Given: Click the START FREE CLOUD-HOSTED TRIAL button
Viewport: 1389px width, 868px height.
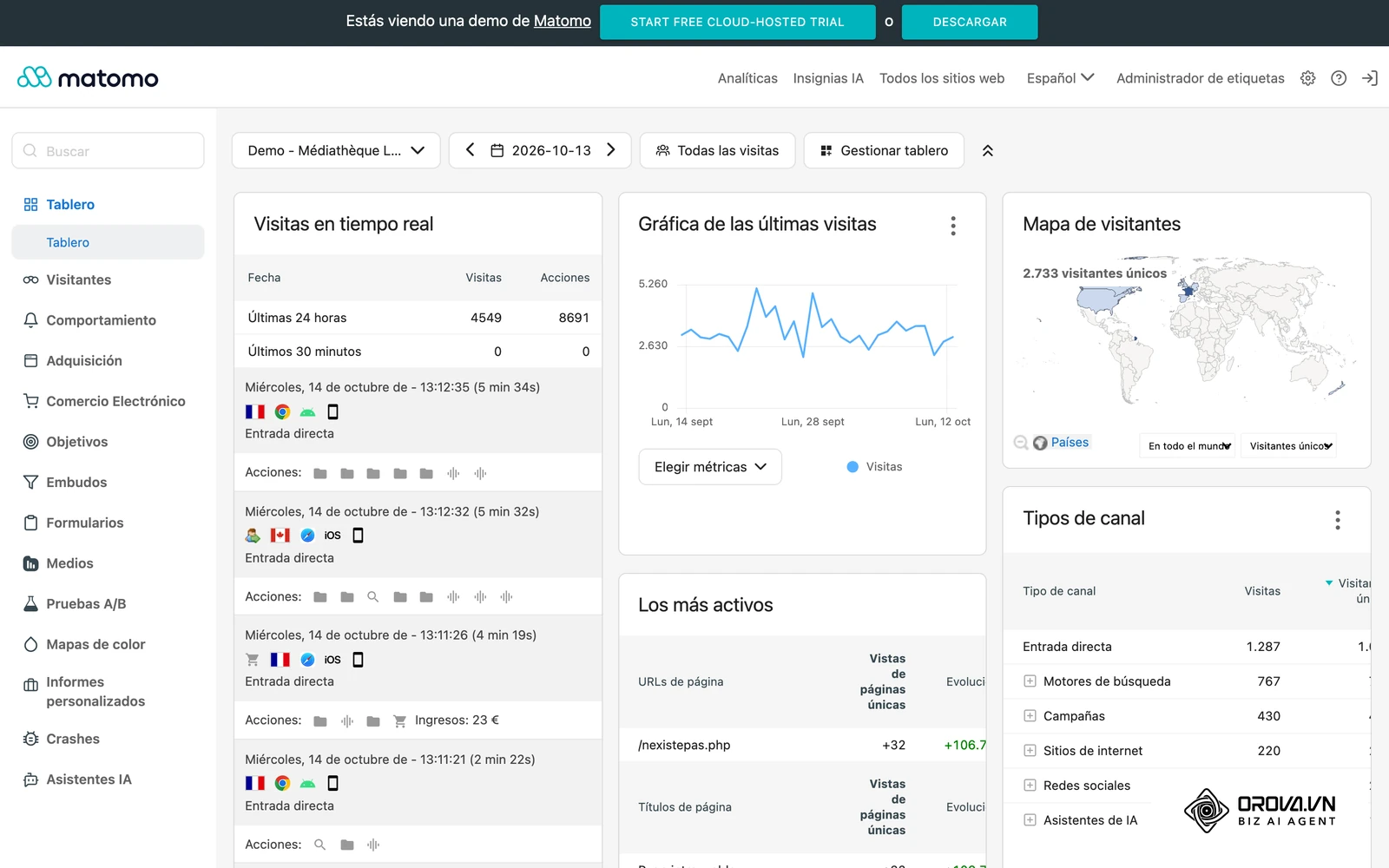Looking at the screenshot, I should [x=737, y=22].
